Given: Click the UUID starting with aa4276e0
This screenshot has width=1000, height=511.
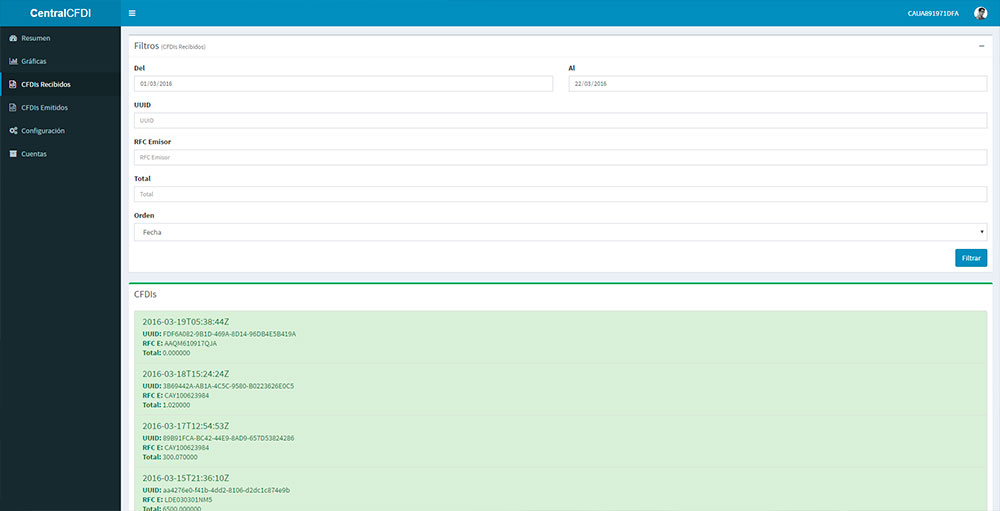Looking at the screenshot, I should tap(226, 491).
